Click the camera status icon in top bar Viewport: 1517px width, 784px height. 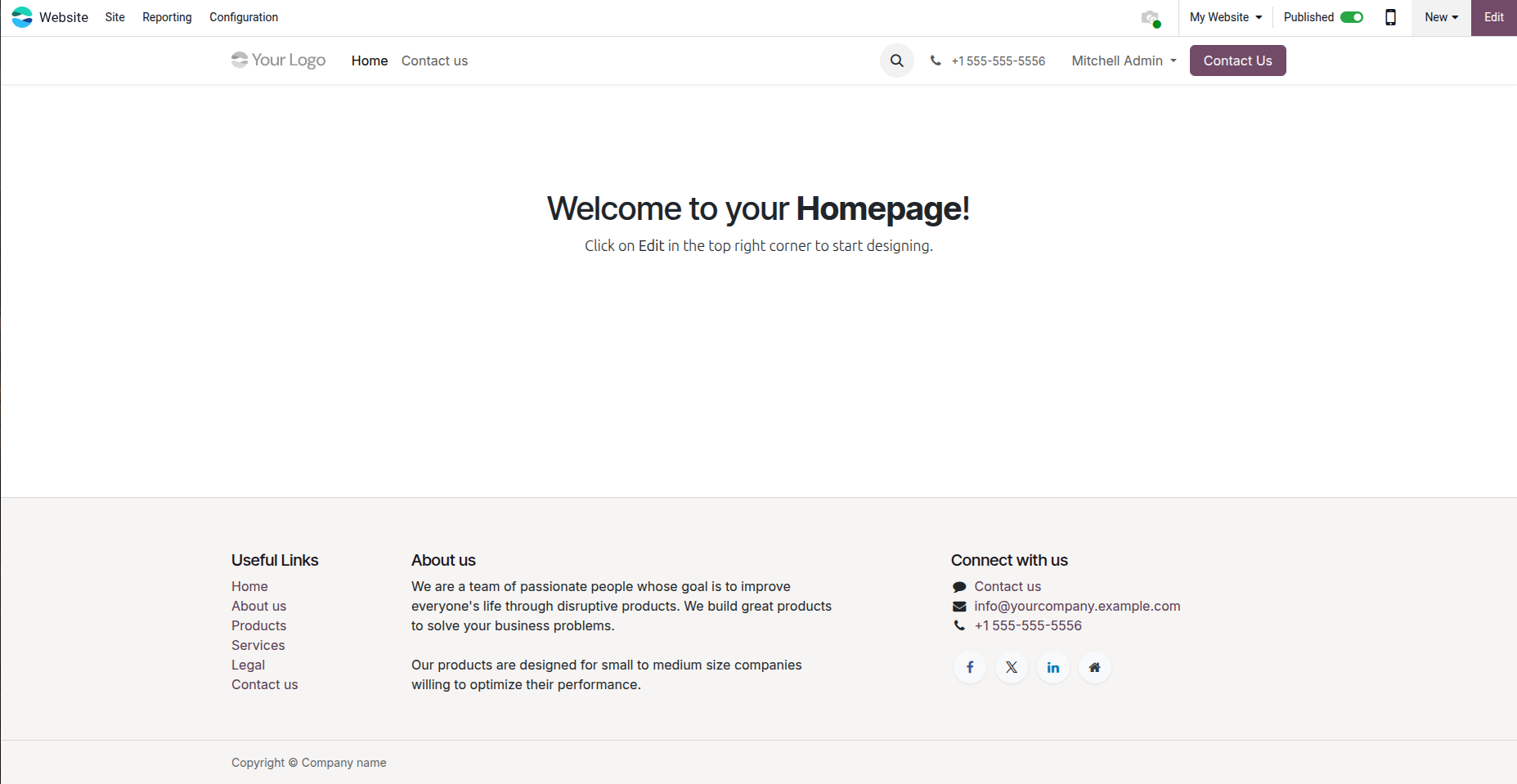click(1151, 18)
